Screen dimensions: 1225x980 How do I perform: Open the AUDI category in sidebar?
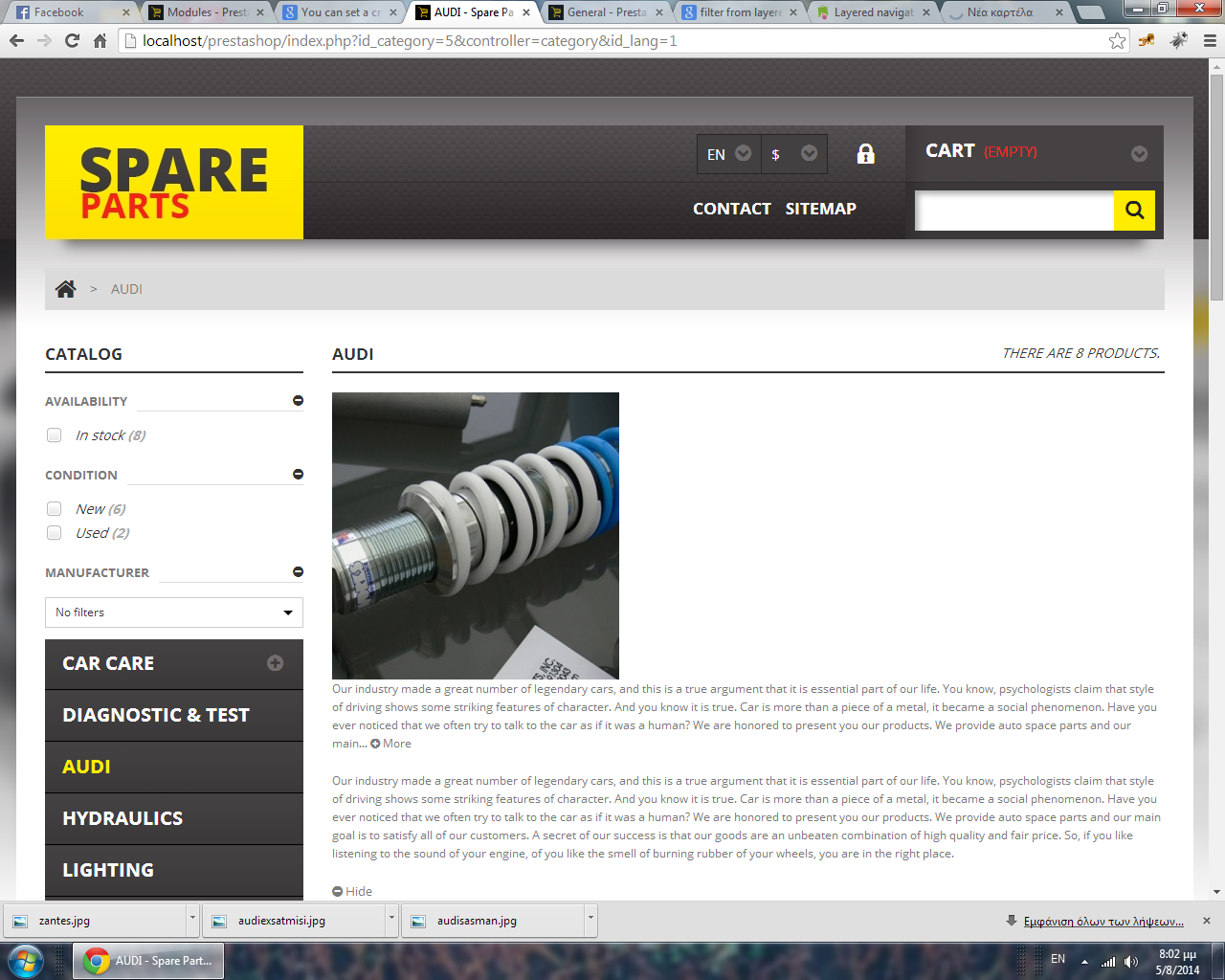click(174, 767)
